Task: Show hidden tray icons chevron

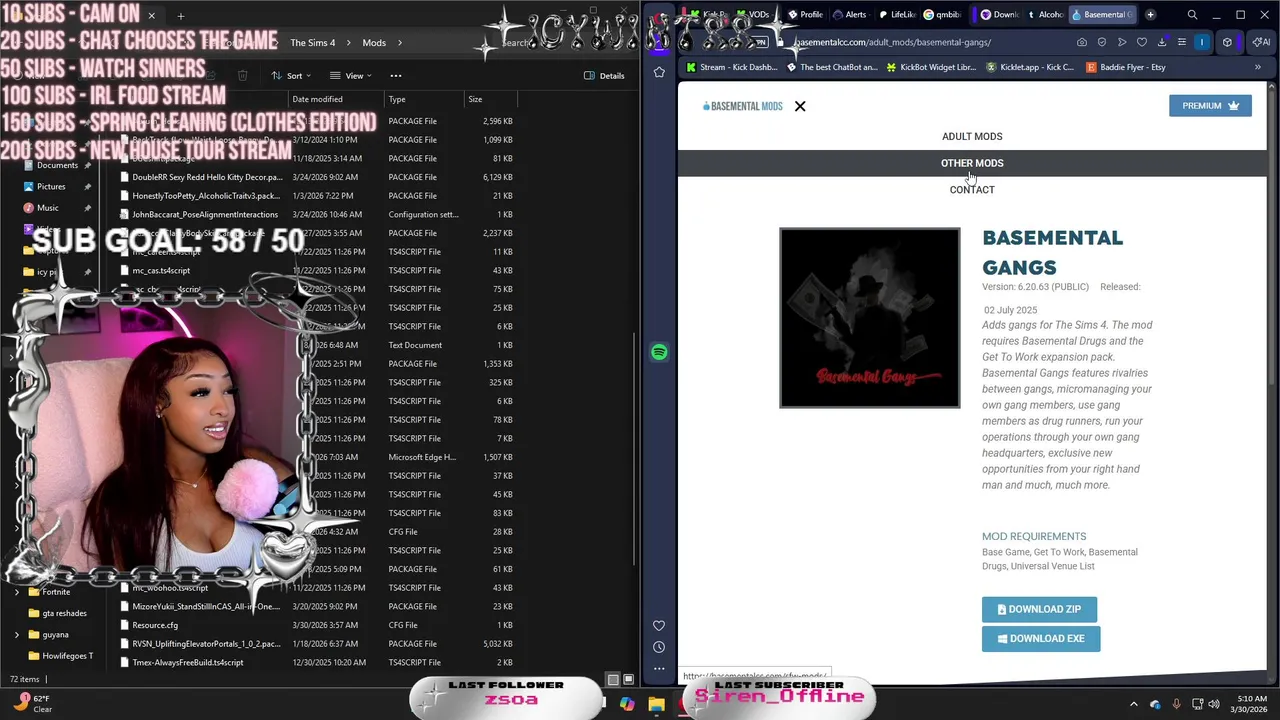Action: coord(1133,704)
